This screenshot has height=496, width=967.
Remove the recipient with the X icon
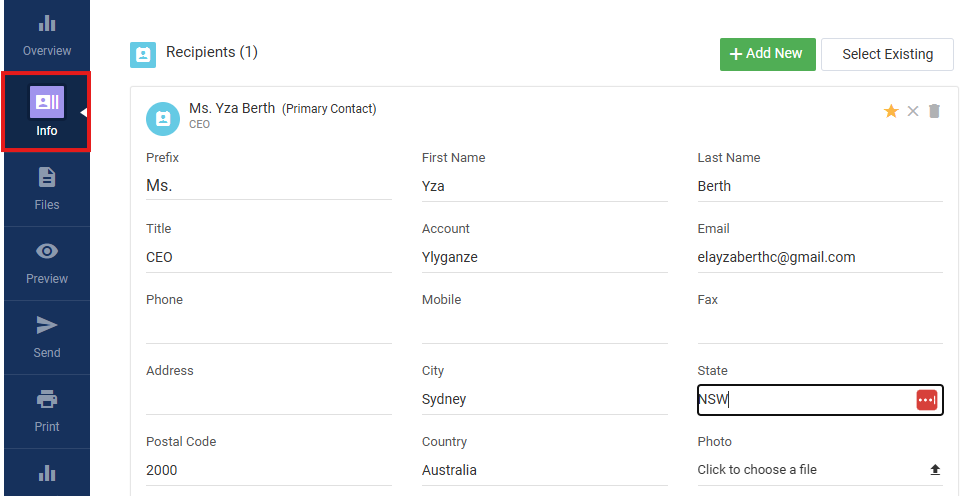913,111
